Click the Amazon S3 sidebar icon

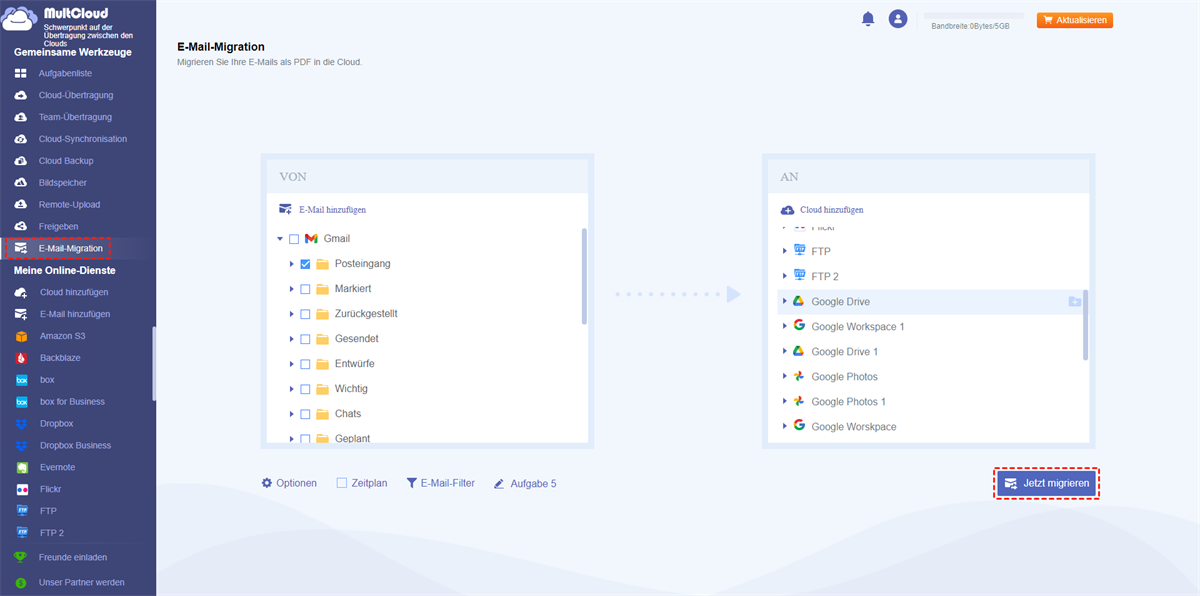21,336
